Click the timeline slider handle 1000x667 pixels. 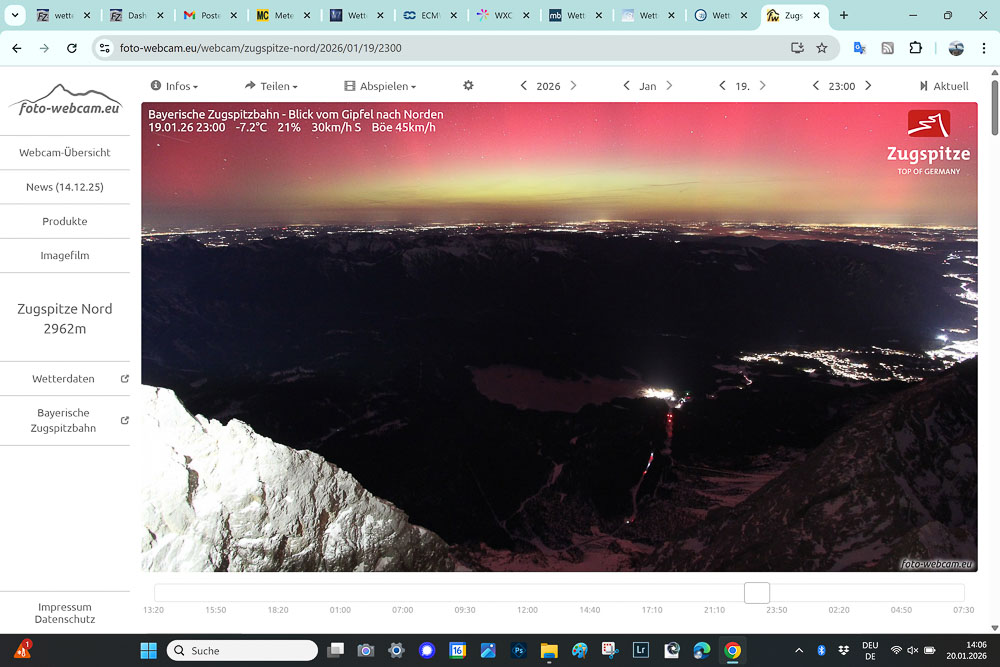757,593
